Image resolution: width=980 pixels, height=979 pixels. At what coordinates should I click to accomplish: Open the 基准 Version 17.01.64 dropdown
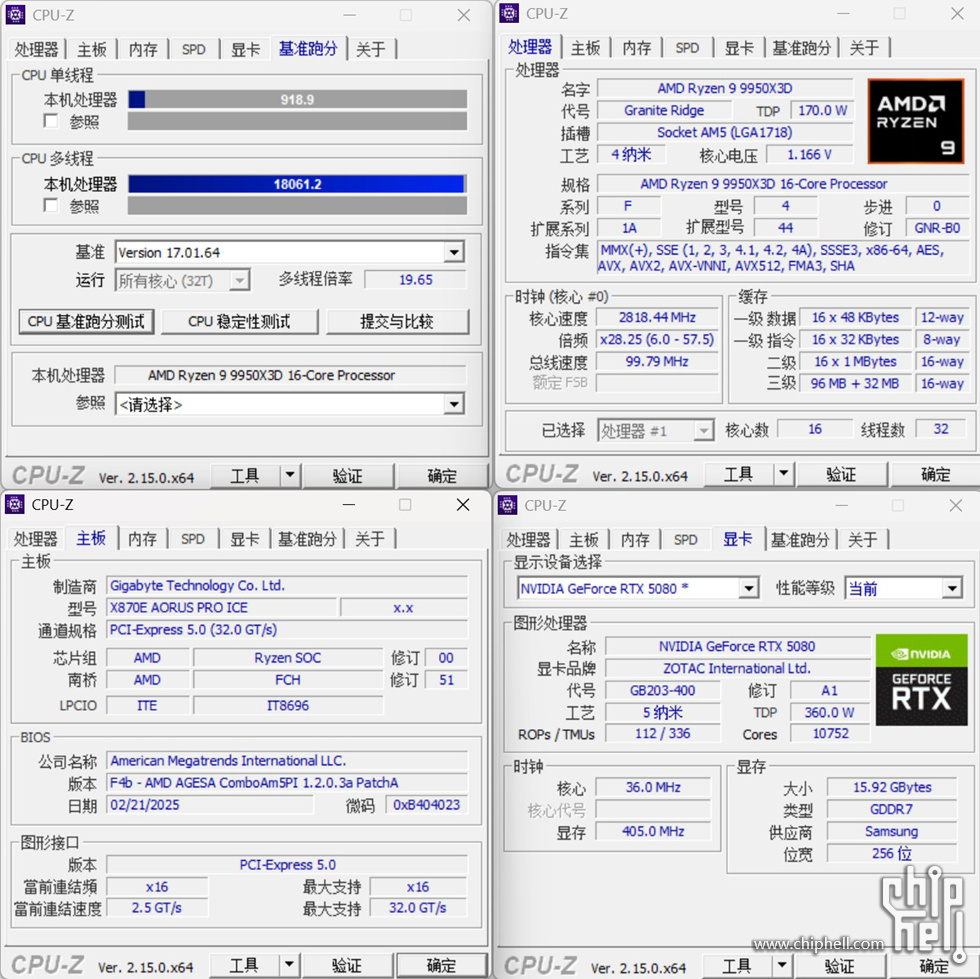[454, 253]
